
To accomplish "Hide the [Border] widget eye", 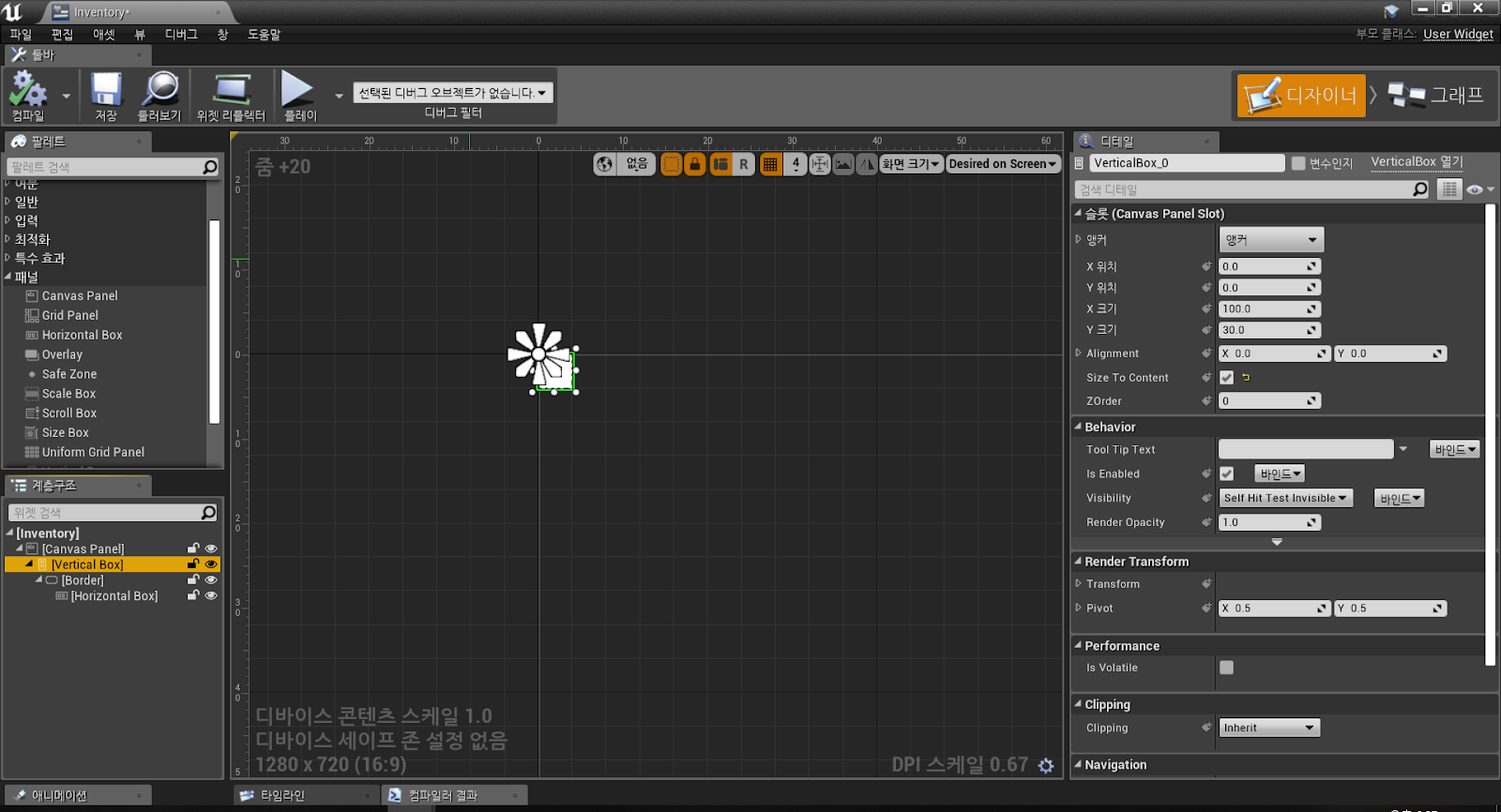I will 211,580.
